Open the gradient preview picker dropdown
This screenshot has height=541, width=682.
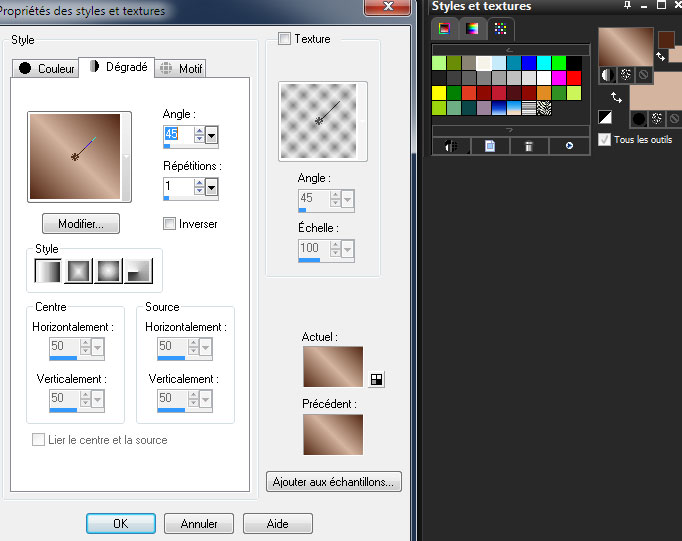(125, 157)
